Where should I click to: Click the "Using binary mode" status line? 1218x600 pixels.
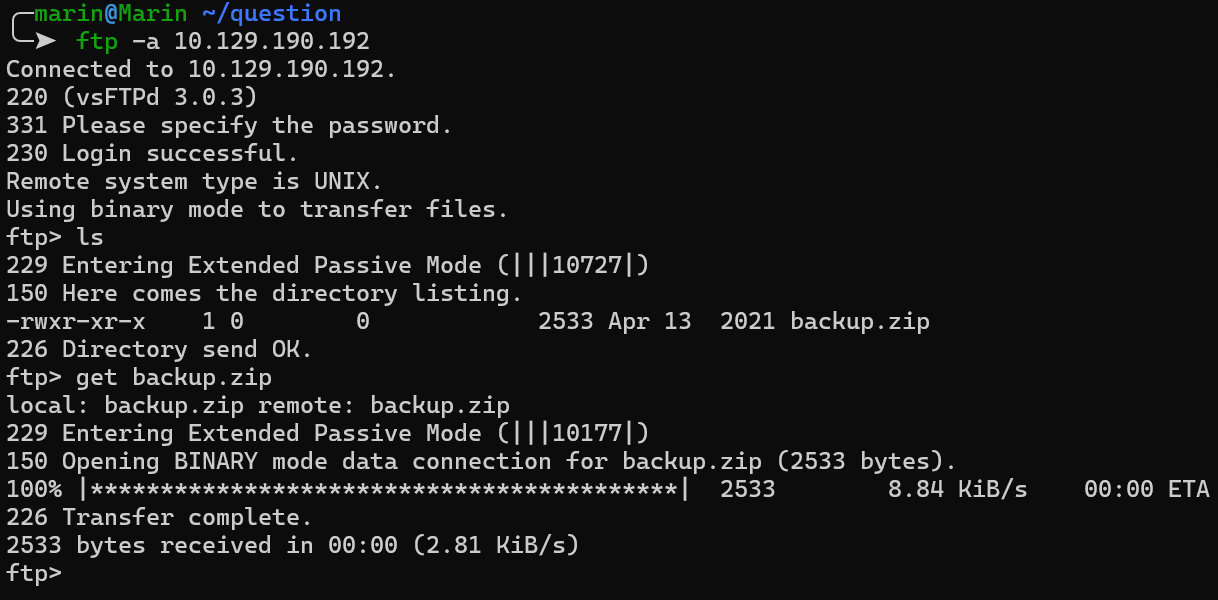point(257,209)
